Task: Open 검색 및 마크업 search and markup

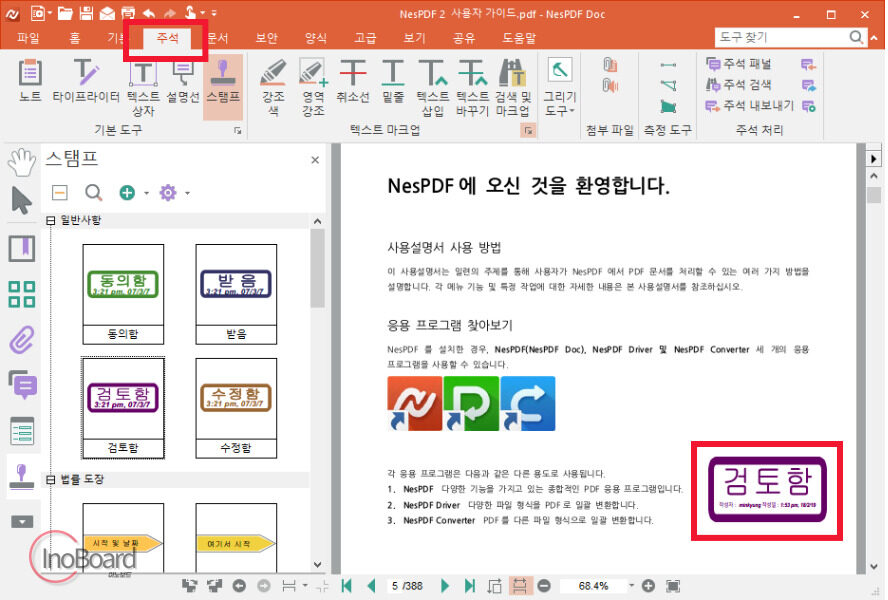Action: point(513,88)
